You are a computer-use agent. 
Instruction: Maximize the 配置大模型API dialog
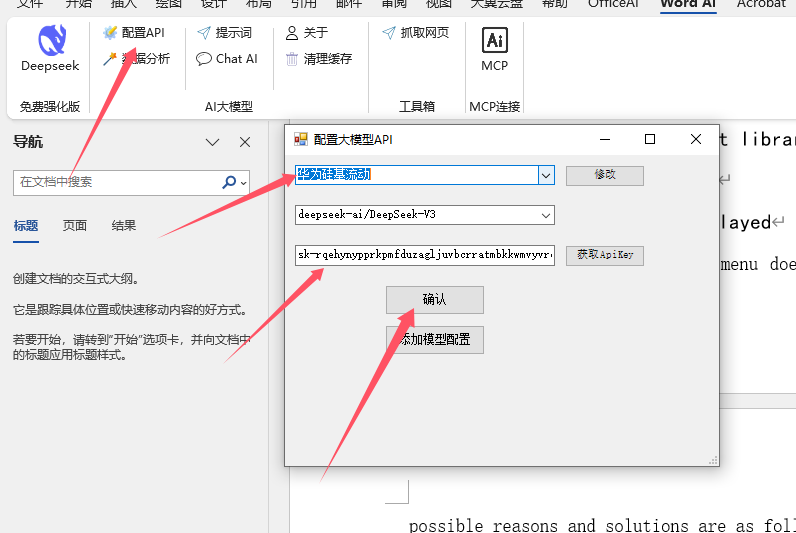point(650,139)
